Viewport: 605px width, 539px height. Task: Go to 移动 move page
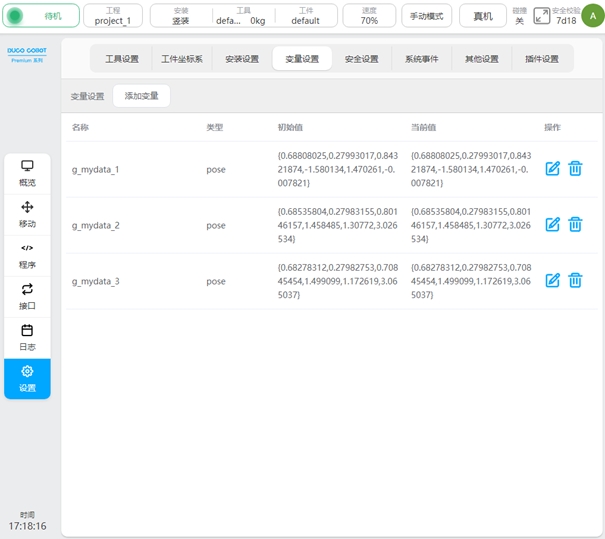27,214
